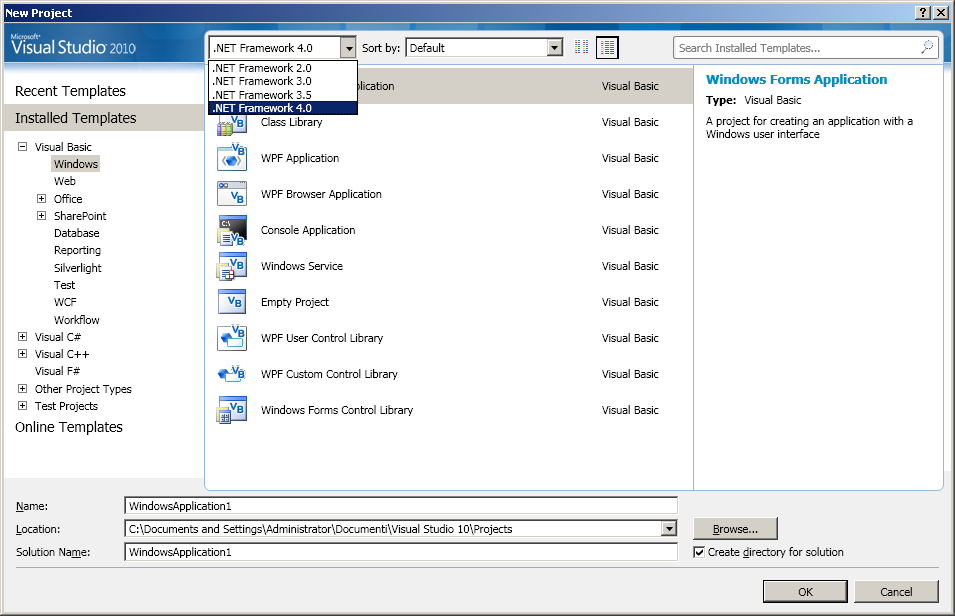The height and width of the screenshot is (616, 955).
Task: Click the Console Application template icon
Action: click(231, 230)
